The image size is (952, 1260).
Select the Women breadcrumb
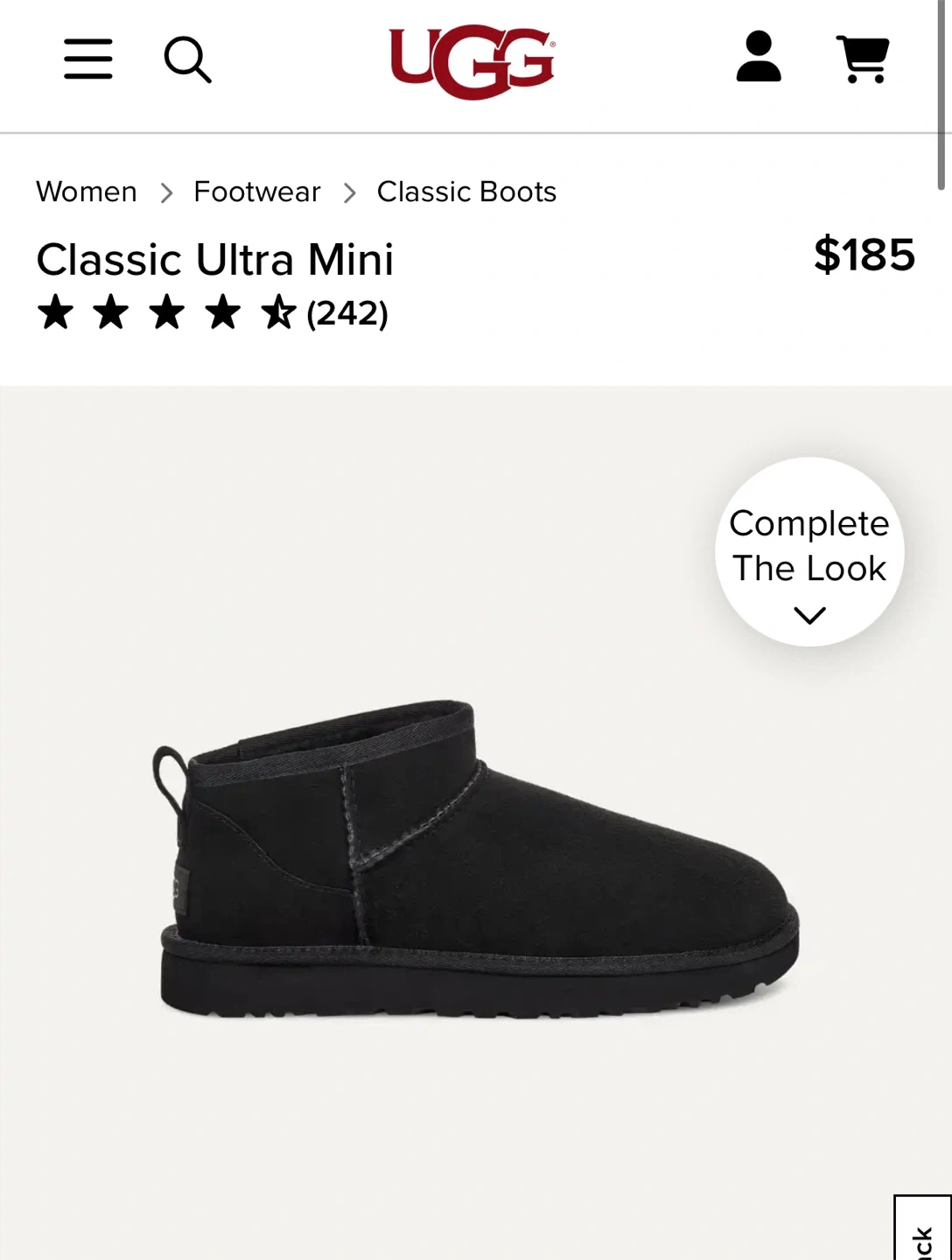tap(87, 192)
